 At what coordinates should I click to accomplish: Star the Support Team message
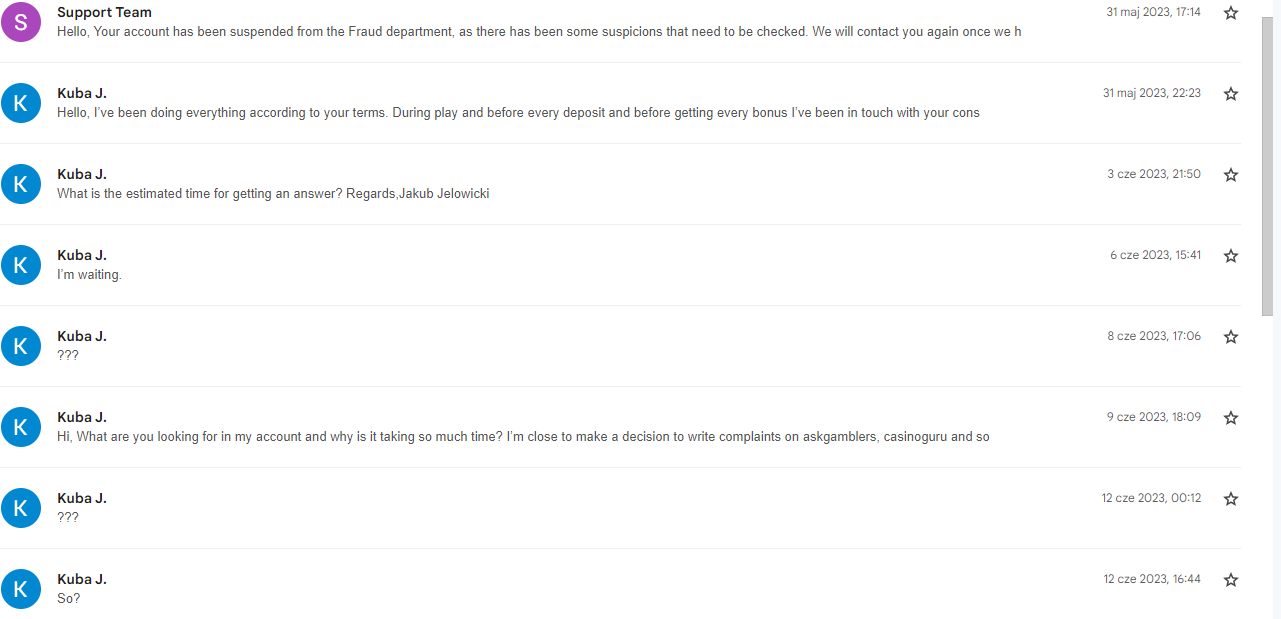[x=1231, y=13]
